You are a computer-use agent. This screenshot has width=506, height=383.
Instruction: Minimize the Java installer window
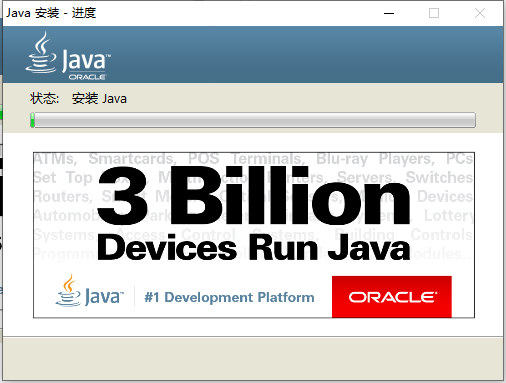389,13
